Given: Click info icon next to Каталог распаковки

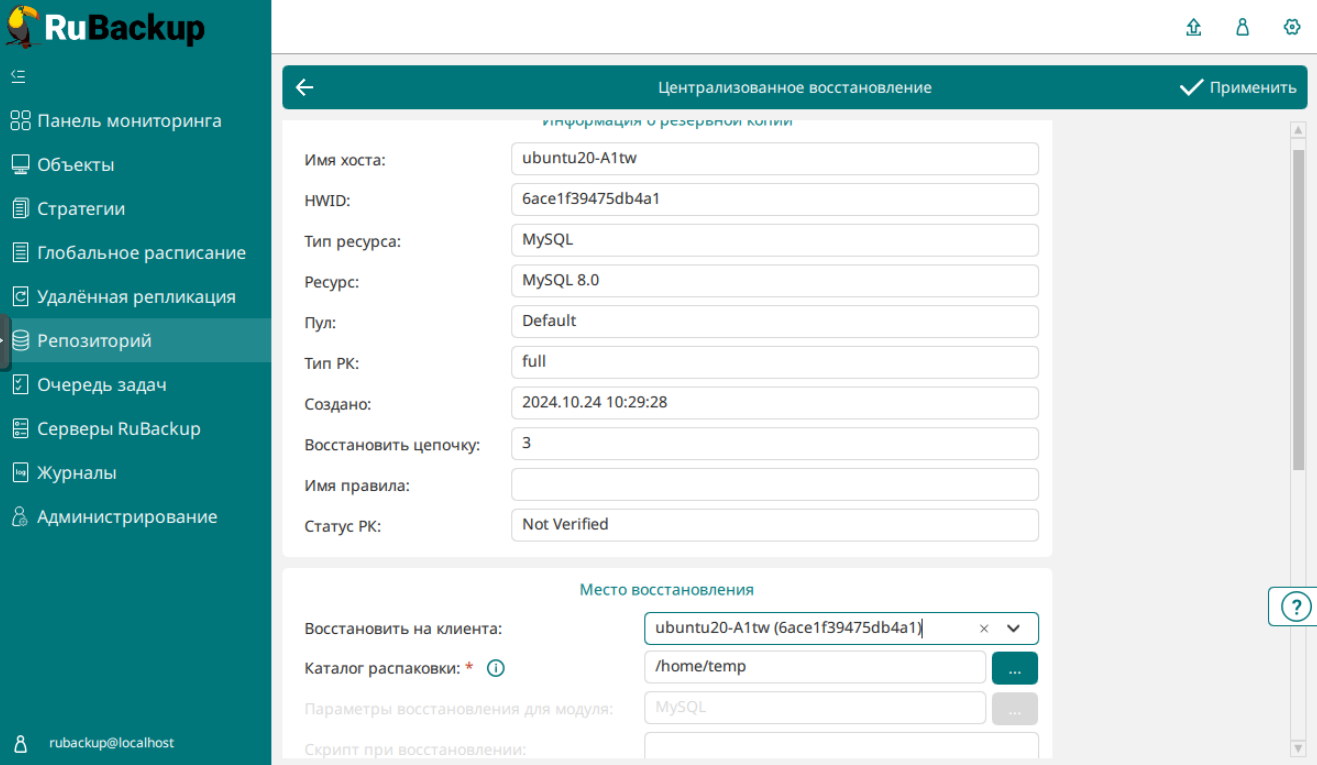Looking at the screenshot, I should coord(495,668).
